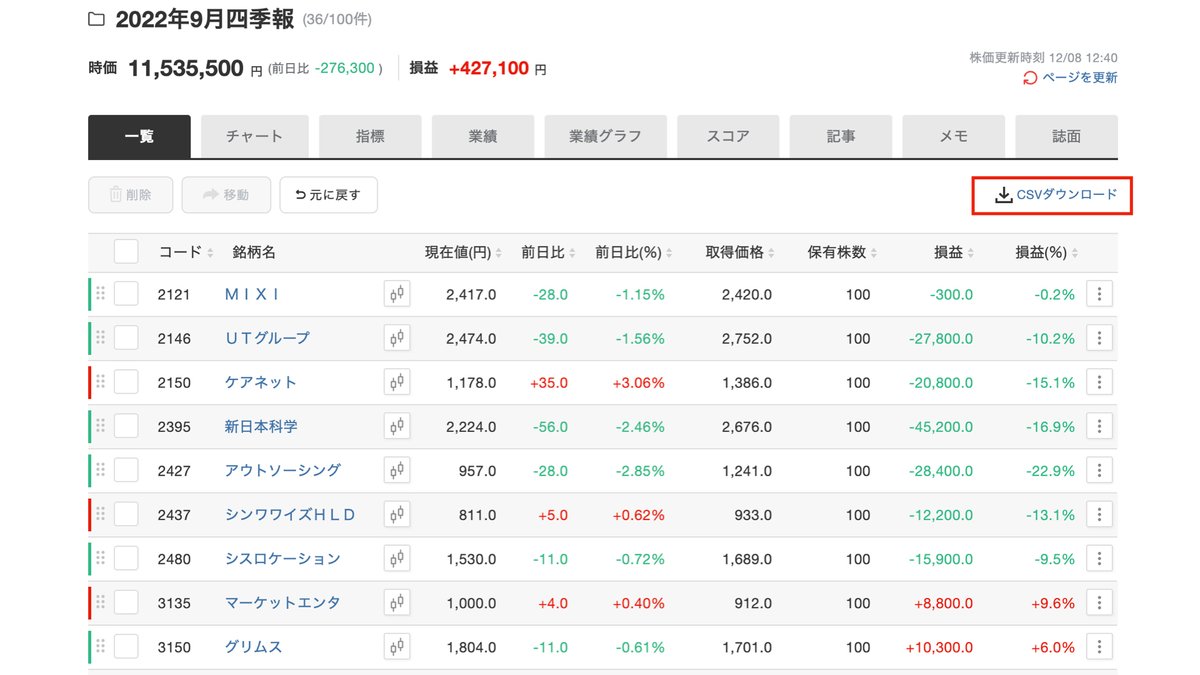Switch to the 指標 tab

click(x=370, y=136)
